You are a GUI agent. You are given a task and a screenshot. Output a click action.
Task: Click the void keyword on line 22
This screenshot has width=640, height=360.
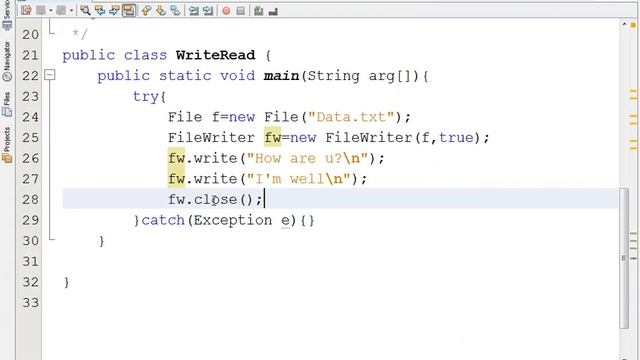[x=238, y=76]
